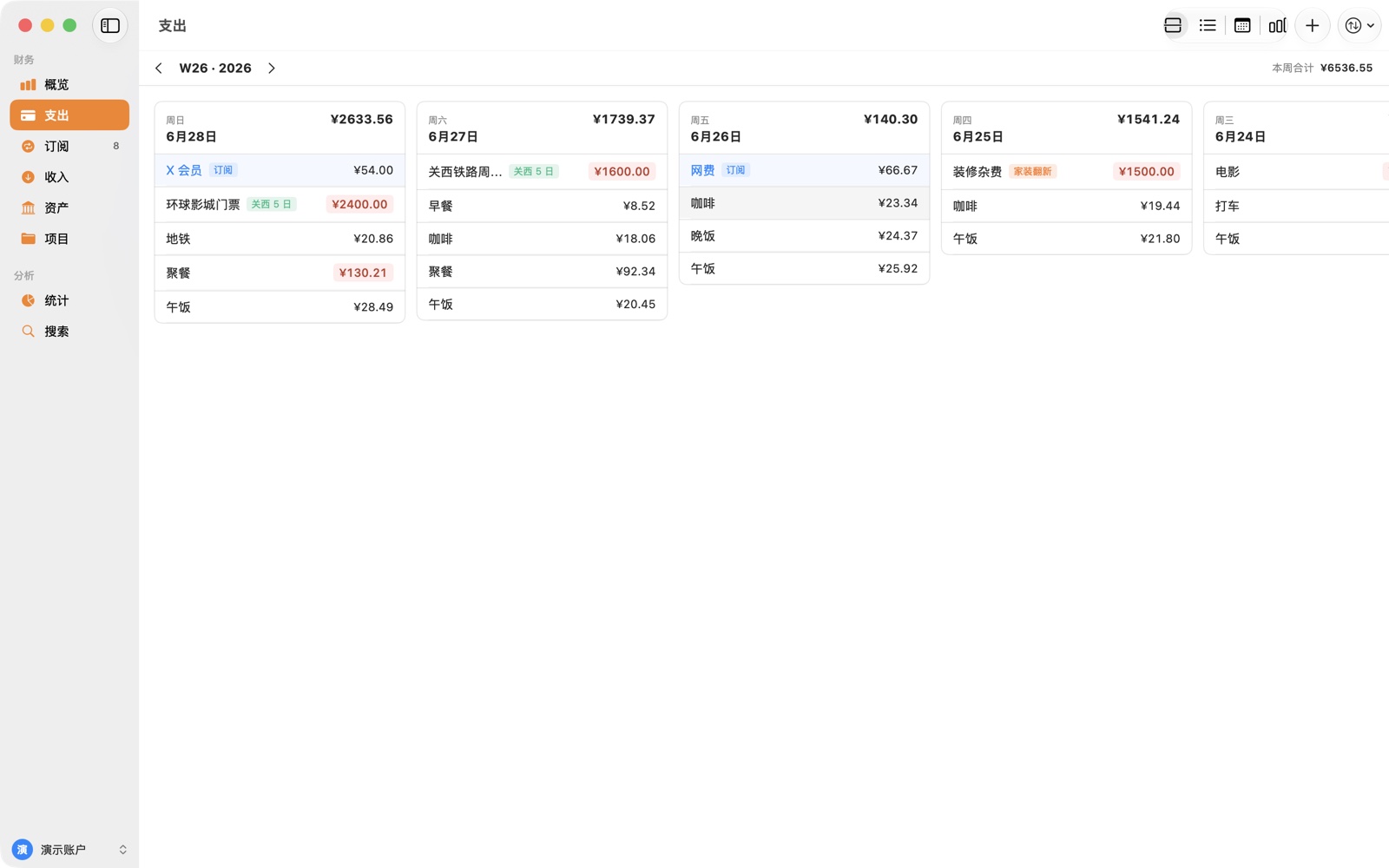The image size is (1389, 868).
Task: Open 关西铁路周… expense row
Action: tap(542, 171)
